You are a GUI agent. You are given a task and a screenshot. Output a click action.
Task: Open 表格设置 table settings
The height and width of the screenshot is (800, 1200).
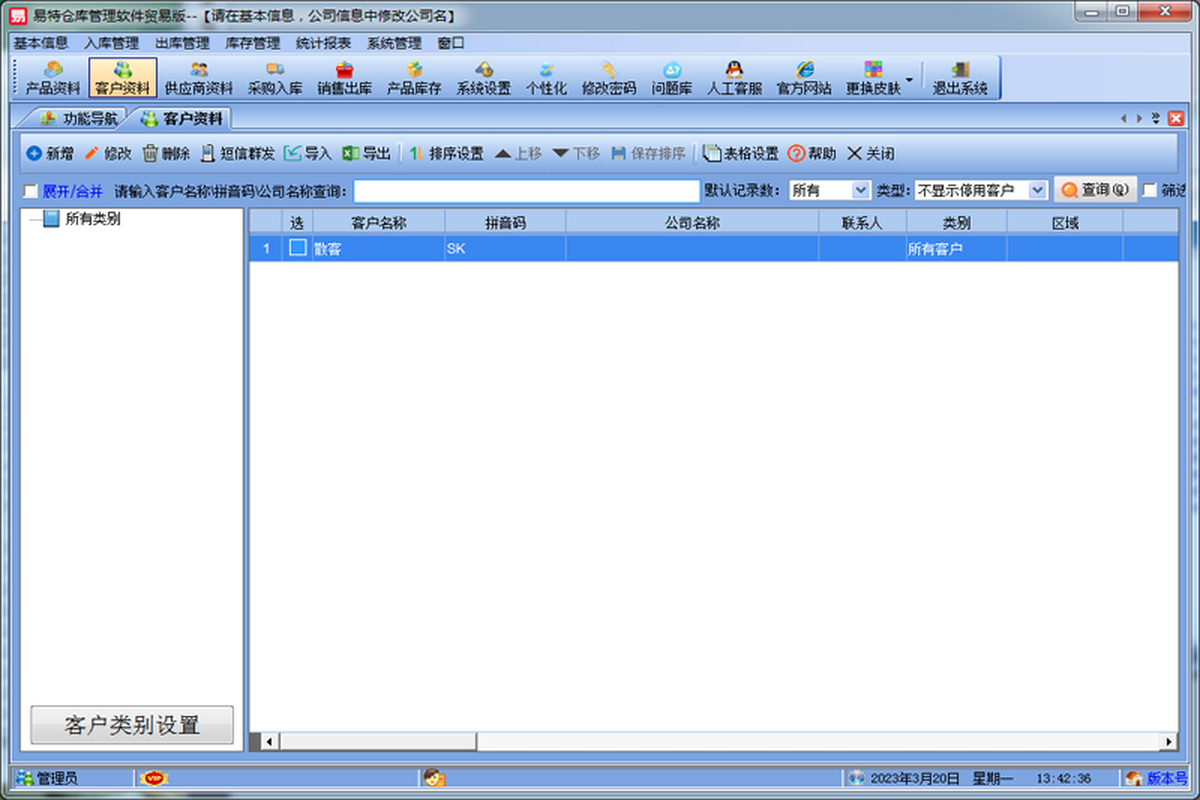tap(741, 154)
